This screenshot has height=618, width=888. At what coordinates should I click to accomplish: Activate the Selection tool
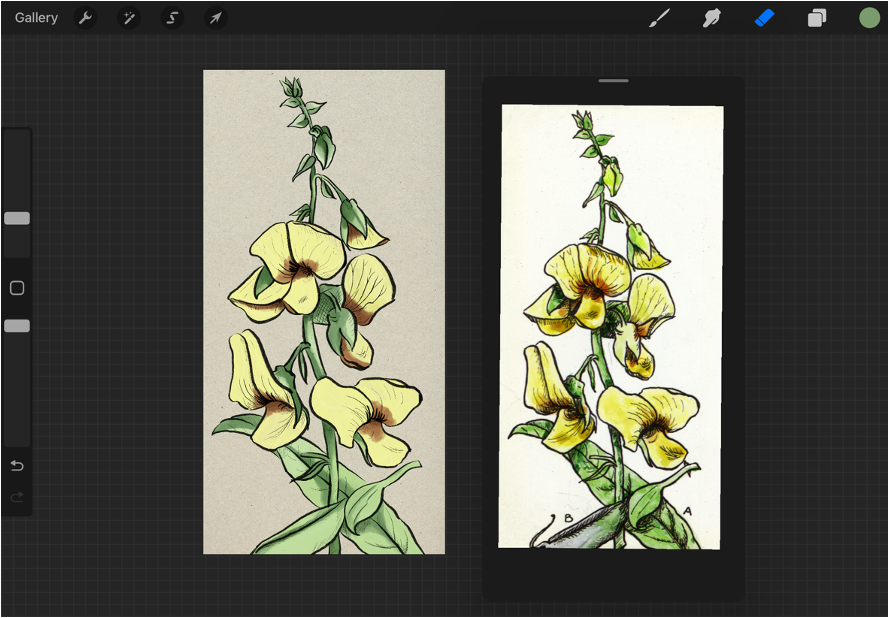point(172,18)
